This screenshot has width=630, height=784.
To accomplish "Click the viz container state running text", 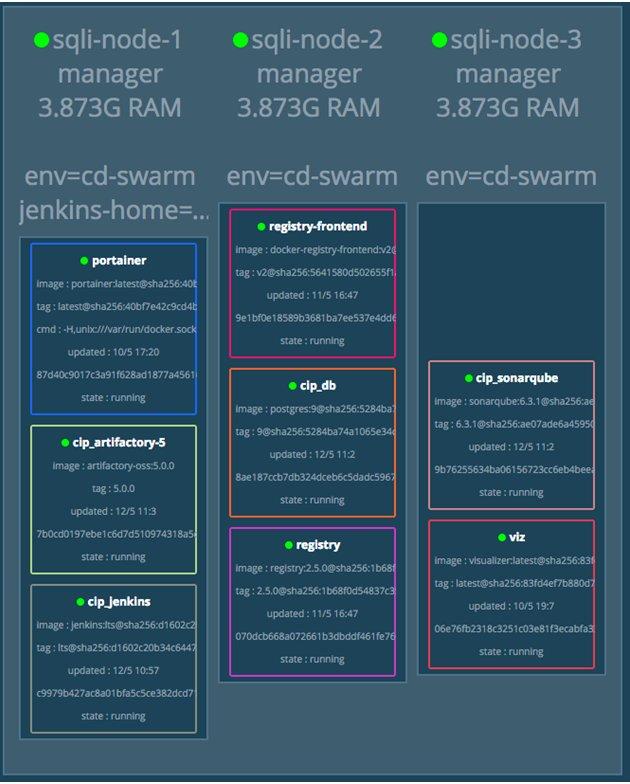I will click(x=511, y=651).
